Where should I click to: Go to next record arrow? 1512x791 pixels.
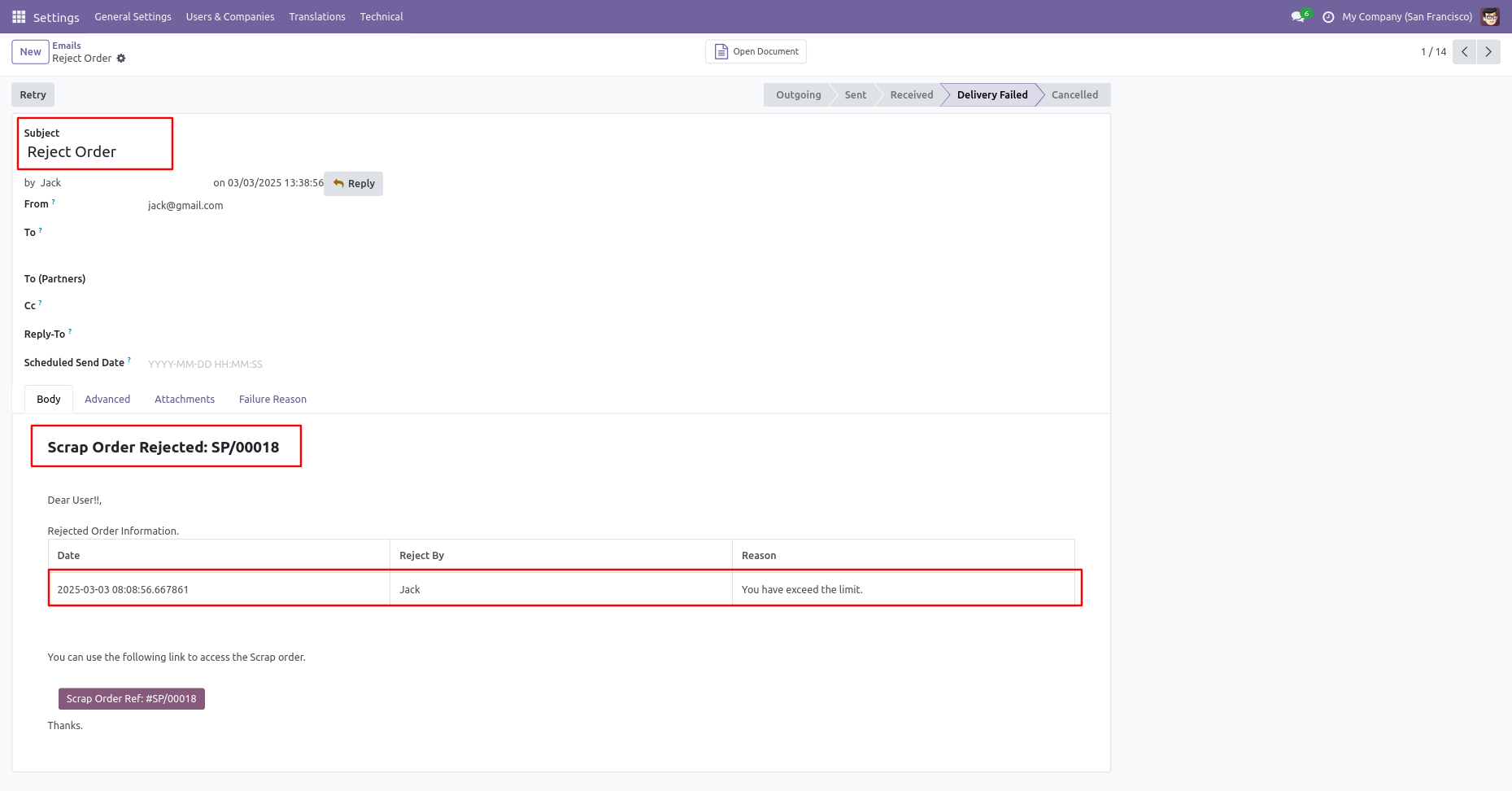[x=1488, y=52]
